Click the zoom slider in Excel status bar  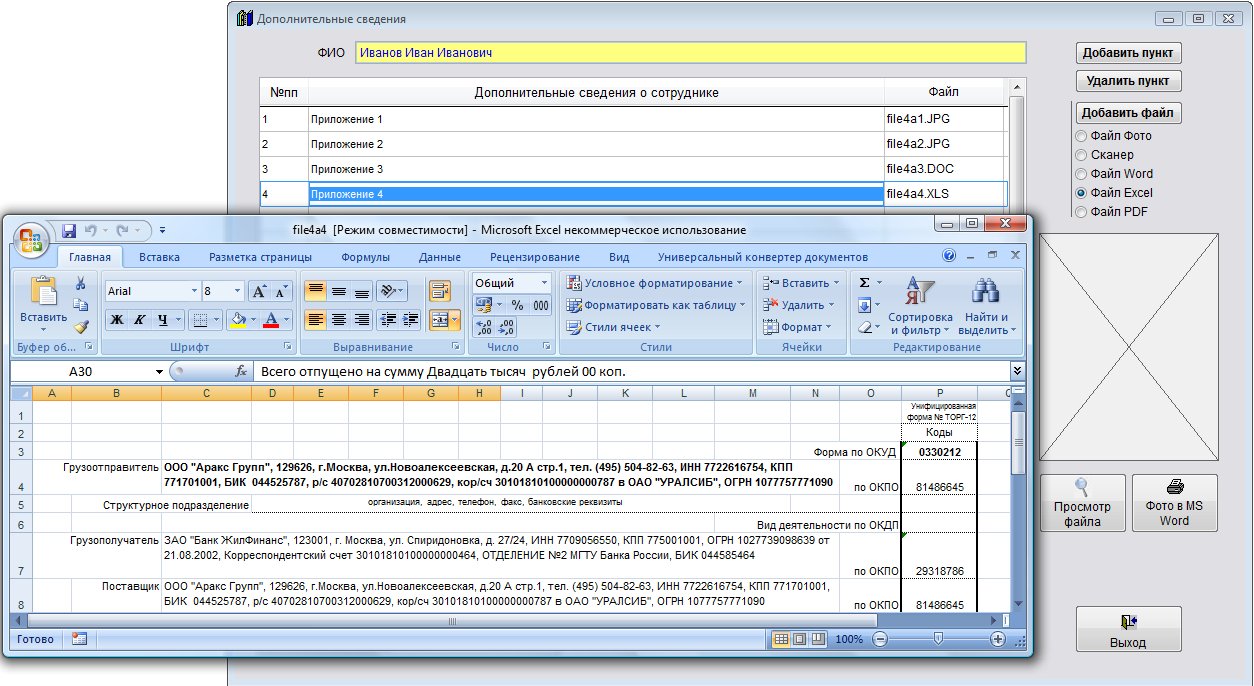(x=938, y=639)
